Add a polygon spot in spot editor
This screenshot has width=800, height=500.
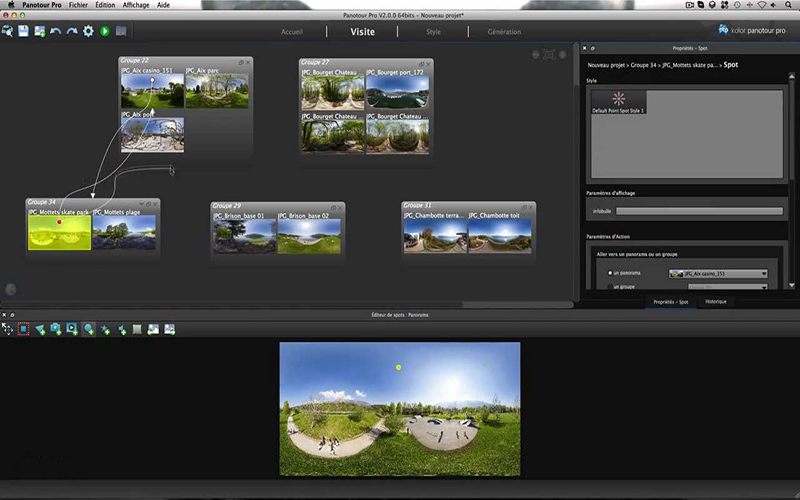pos(40,330)
